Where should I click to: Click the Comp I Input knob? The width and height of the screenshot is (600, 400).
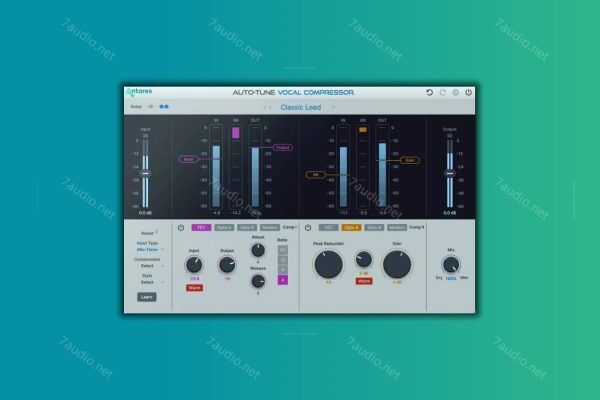coord(194,264)
